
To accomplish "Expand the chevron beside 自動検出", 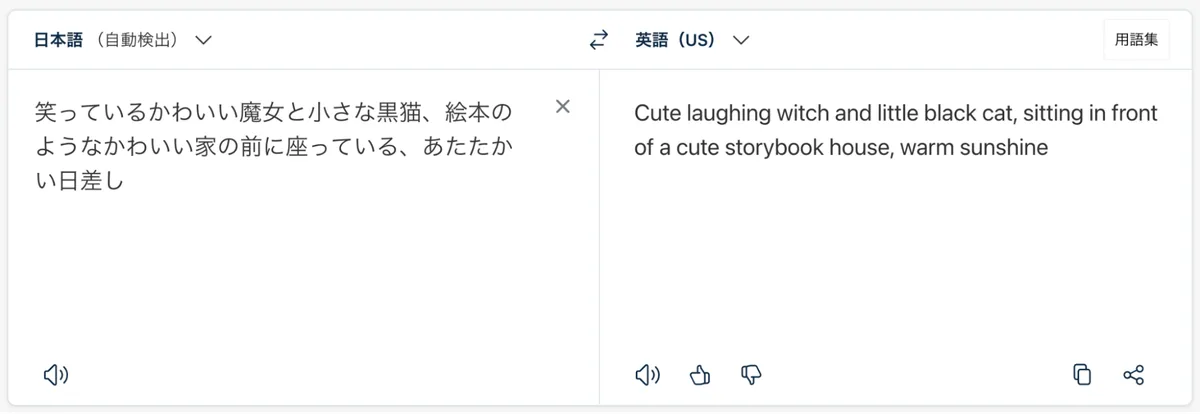I will (203, 41).
